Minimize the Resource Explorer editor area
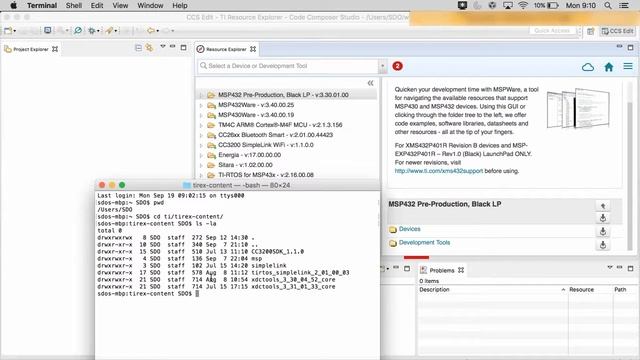The image size is (640, 360). tap(619, 47)
